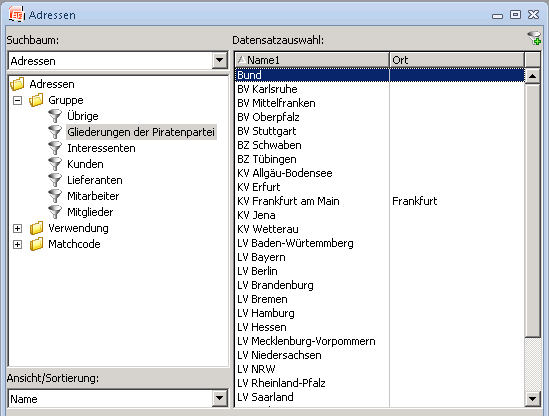Click the add filter funnel icon
Image resolution: width=549 pixels, height=416 pixels.
(534, 38)
